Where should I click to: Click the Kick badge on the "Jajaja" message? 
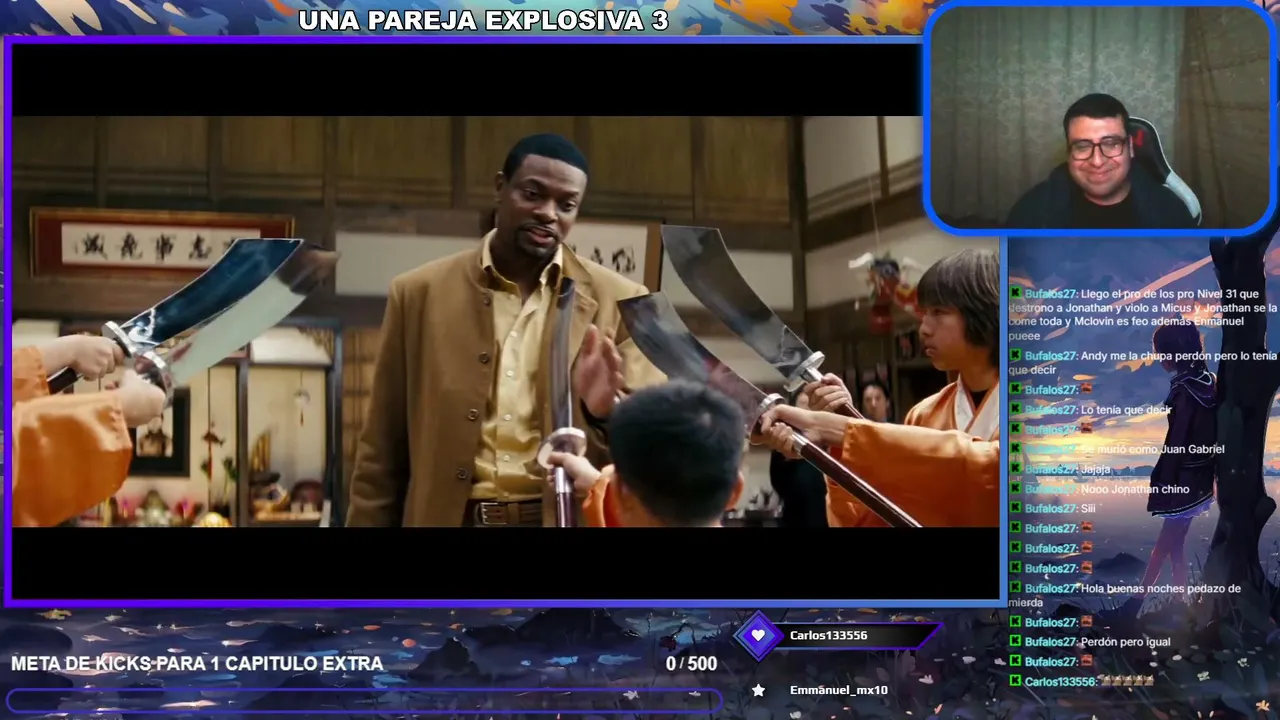point(1016,469)
